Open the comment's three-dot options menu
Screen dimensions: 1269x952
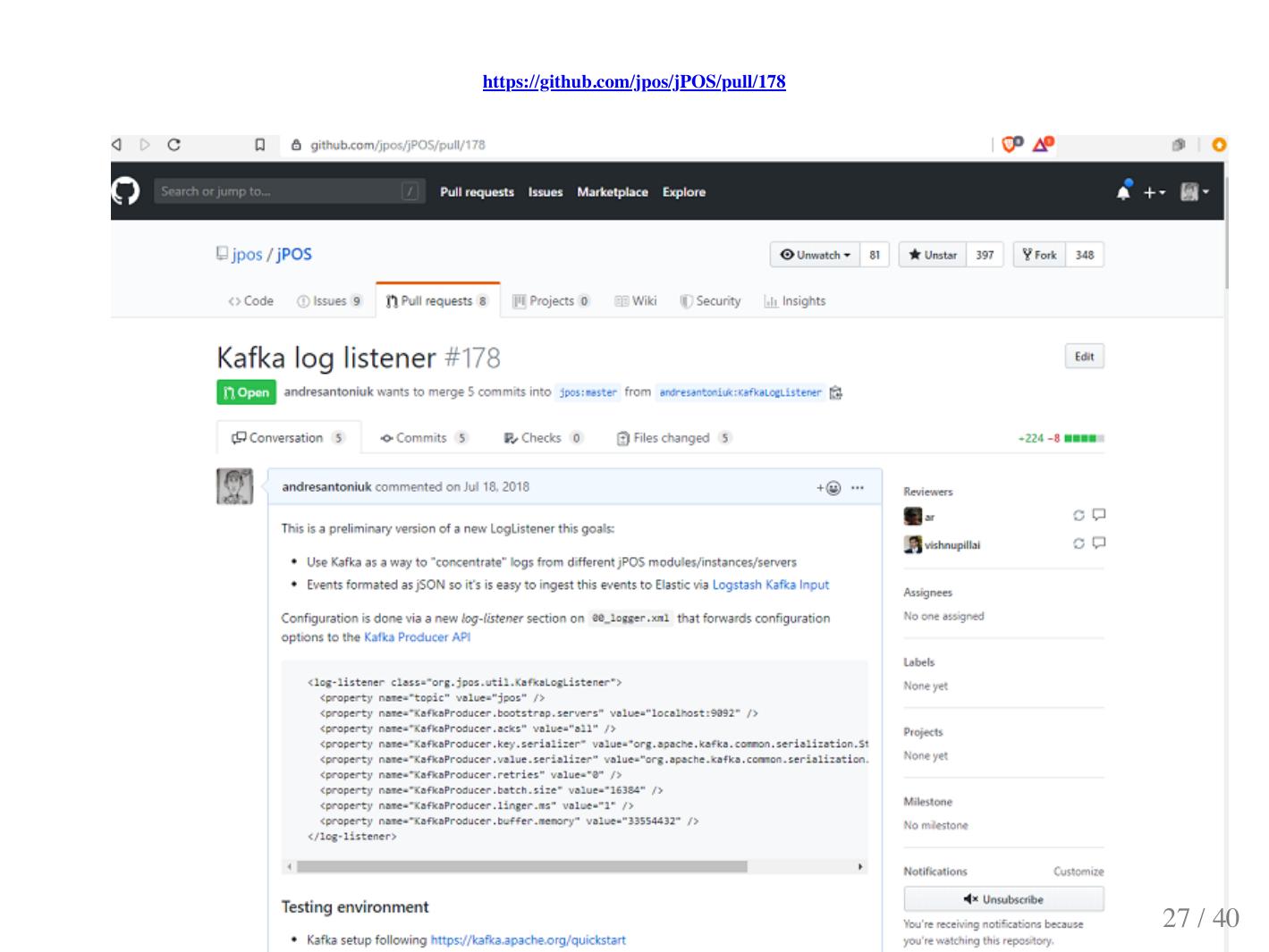pos(858,487)
